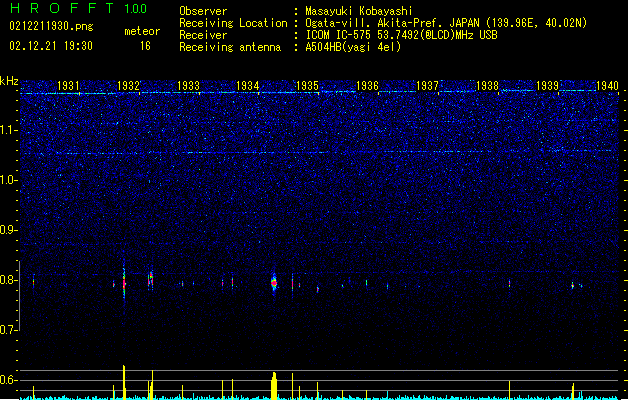Click the A504HB antenna description
The width and height of the screenshot is (629, 400).
(353, 47)
